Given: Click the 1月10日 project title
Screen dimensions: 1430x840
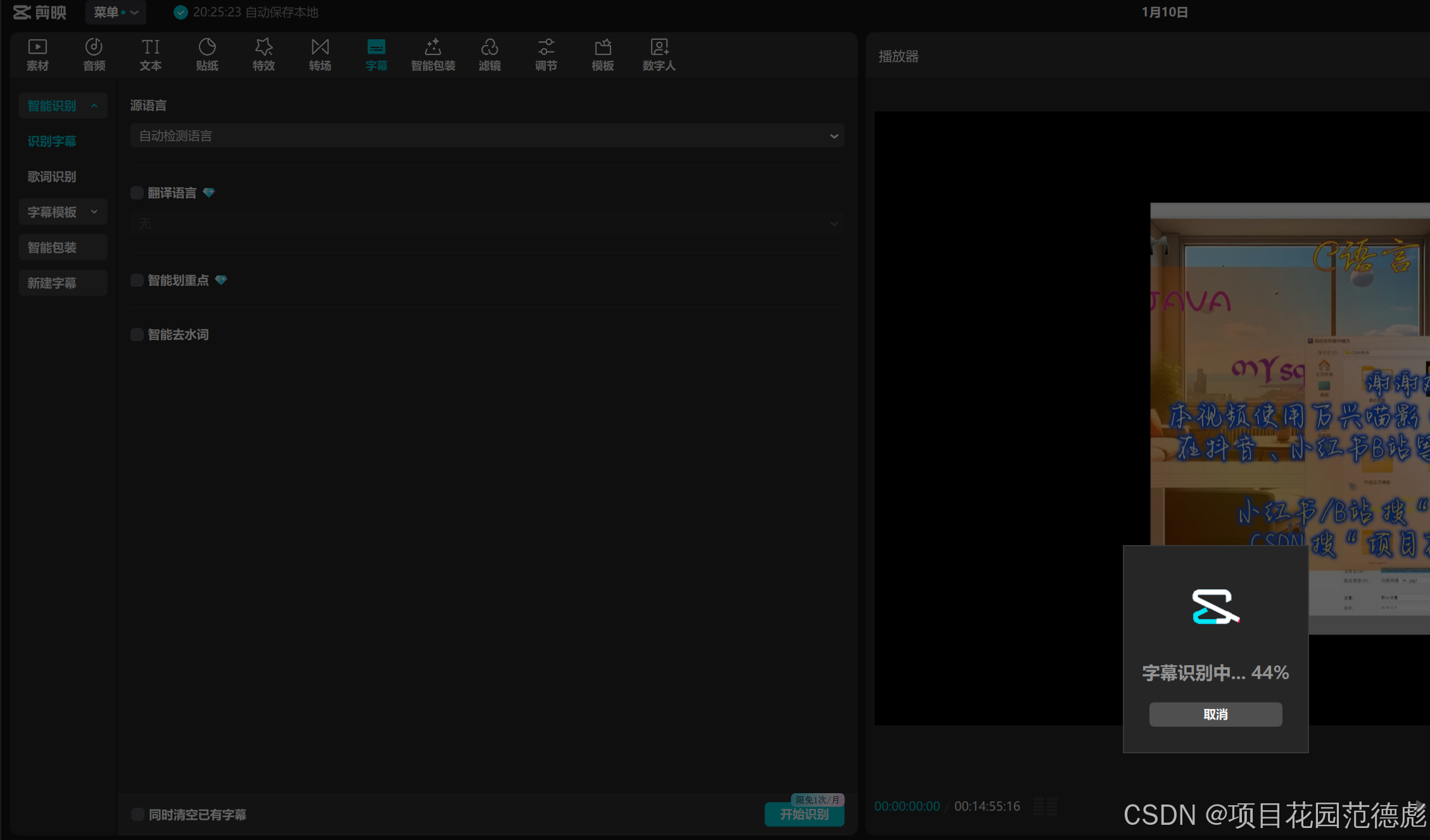Looking at the screenshot, I should (x=1165, y=12).
